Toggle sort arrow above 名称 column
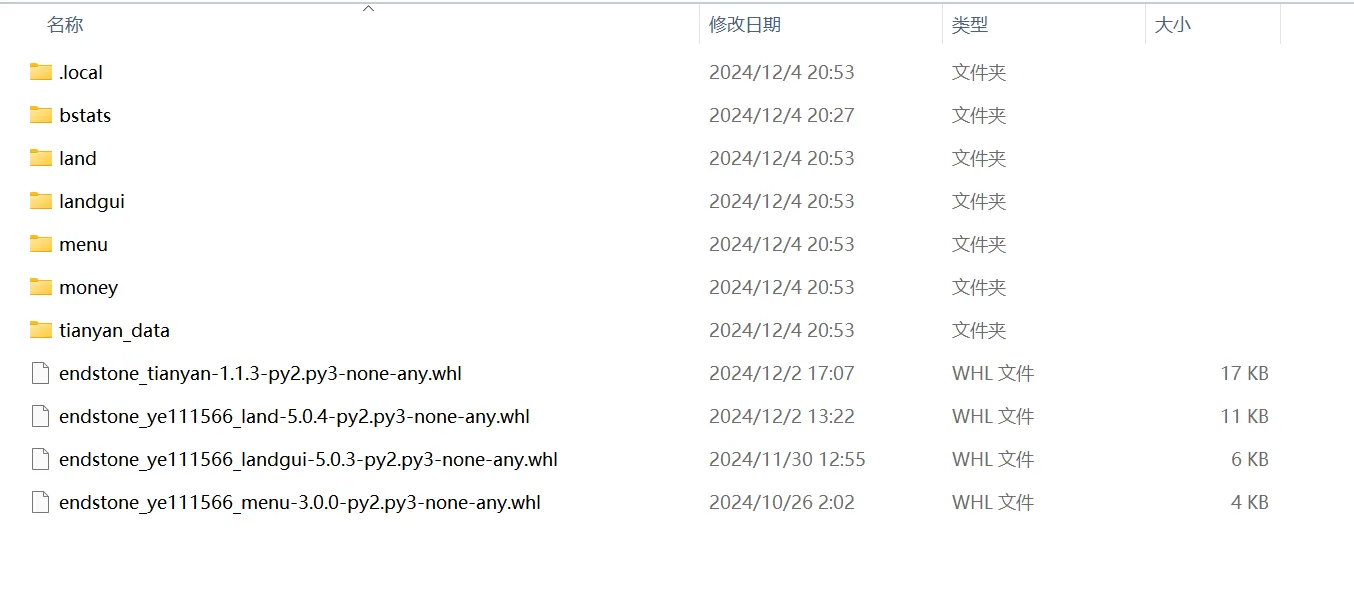This screenshot has height=590, width=1354. [x=368, y=8]
